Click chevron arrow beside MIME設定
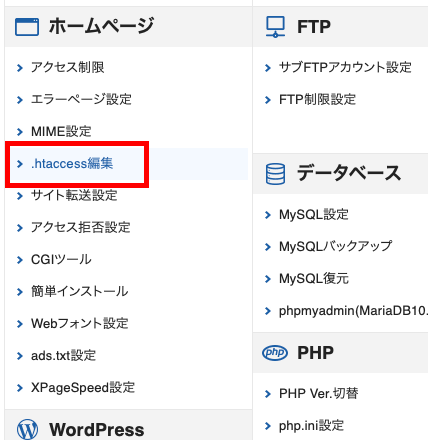Image resolution: width=428 pixels, height=440 pixels. (x=20, y=132)
